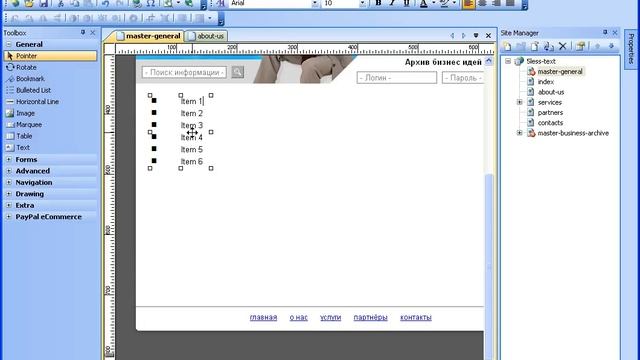Delete the page with Site Manager X icon
640x360 pixels.
point(562,46)
